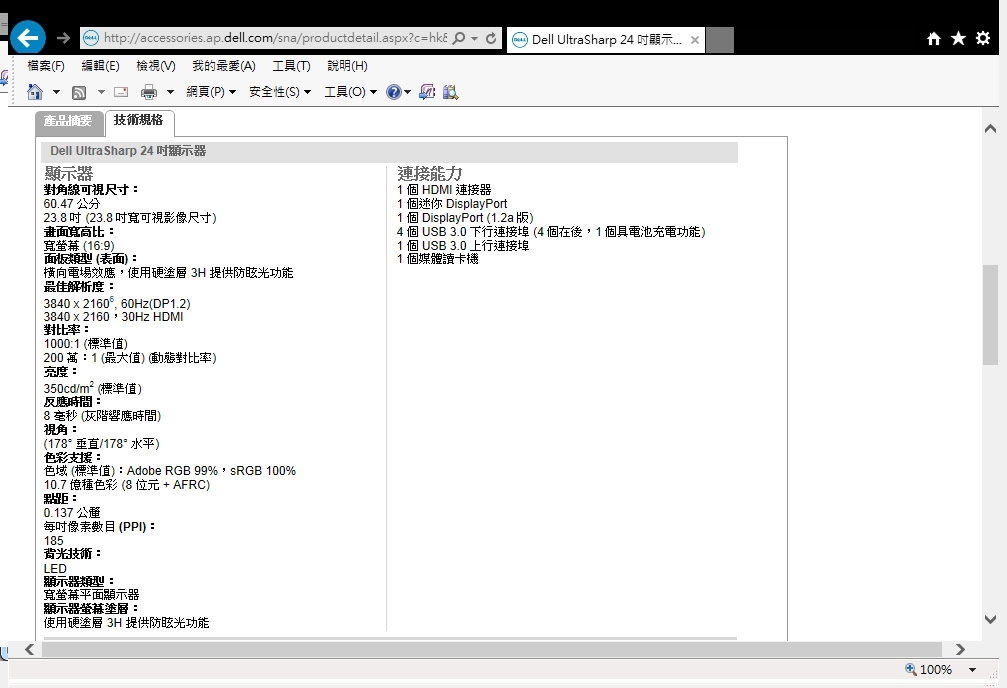Expand the dropdown arrow beside the Home icon

pos(57,93)
